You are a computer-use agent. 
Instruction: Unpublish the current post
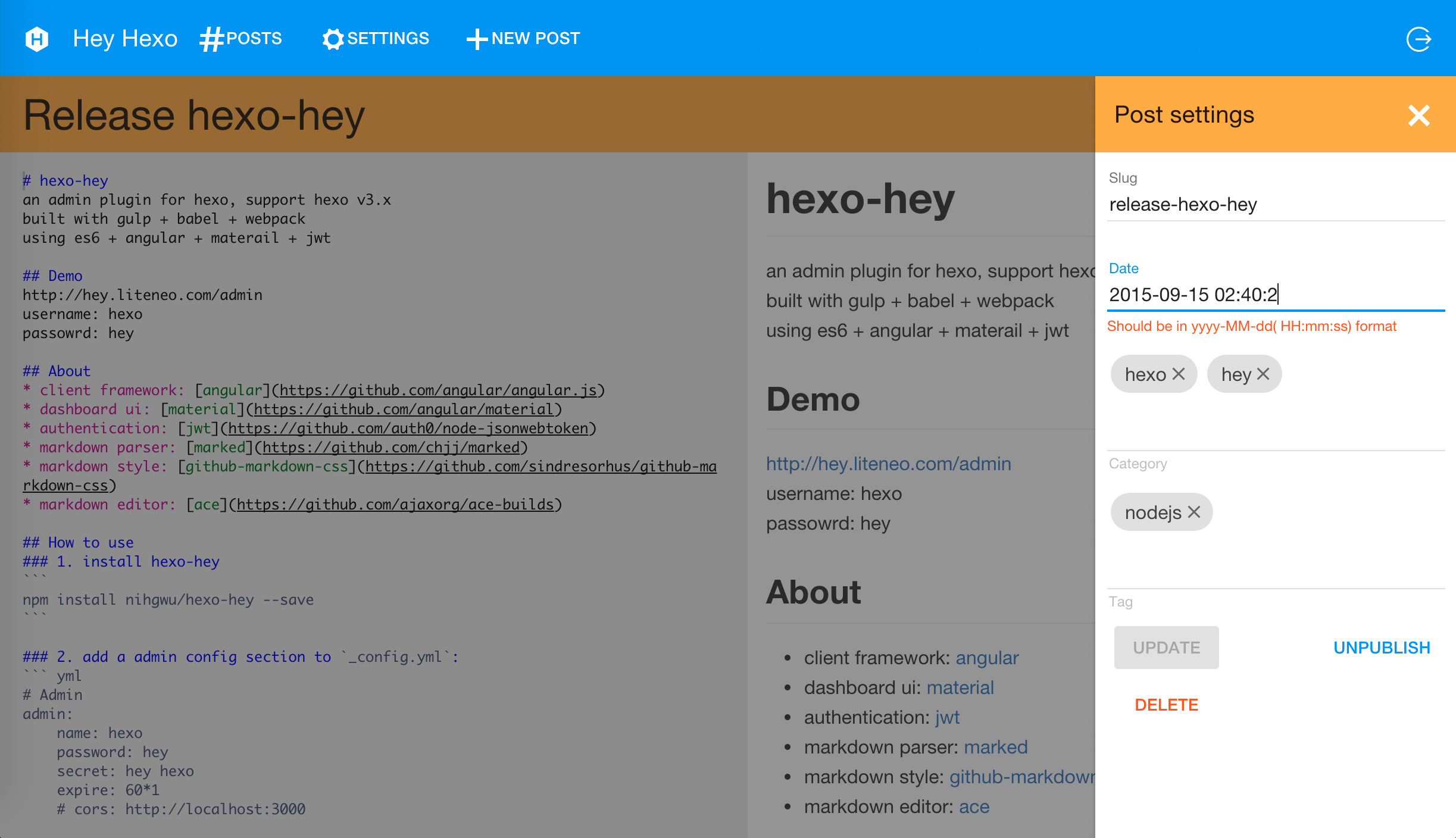click(1382, 648)
